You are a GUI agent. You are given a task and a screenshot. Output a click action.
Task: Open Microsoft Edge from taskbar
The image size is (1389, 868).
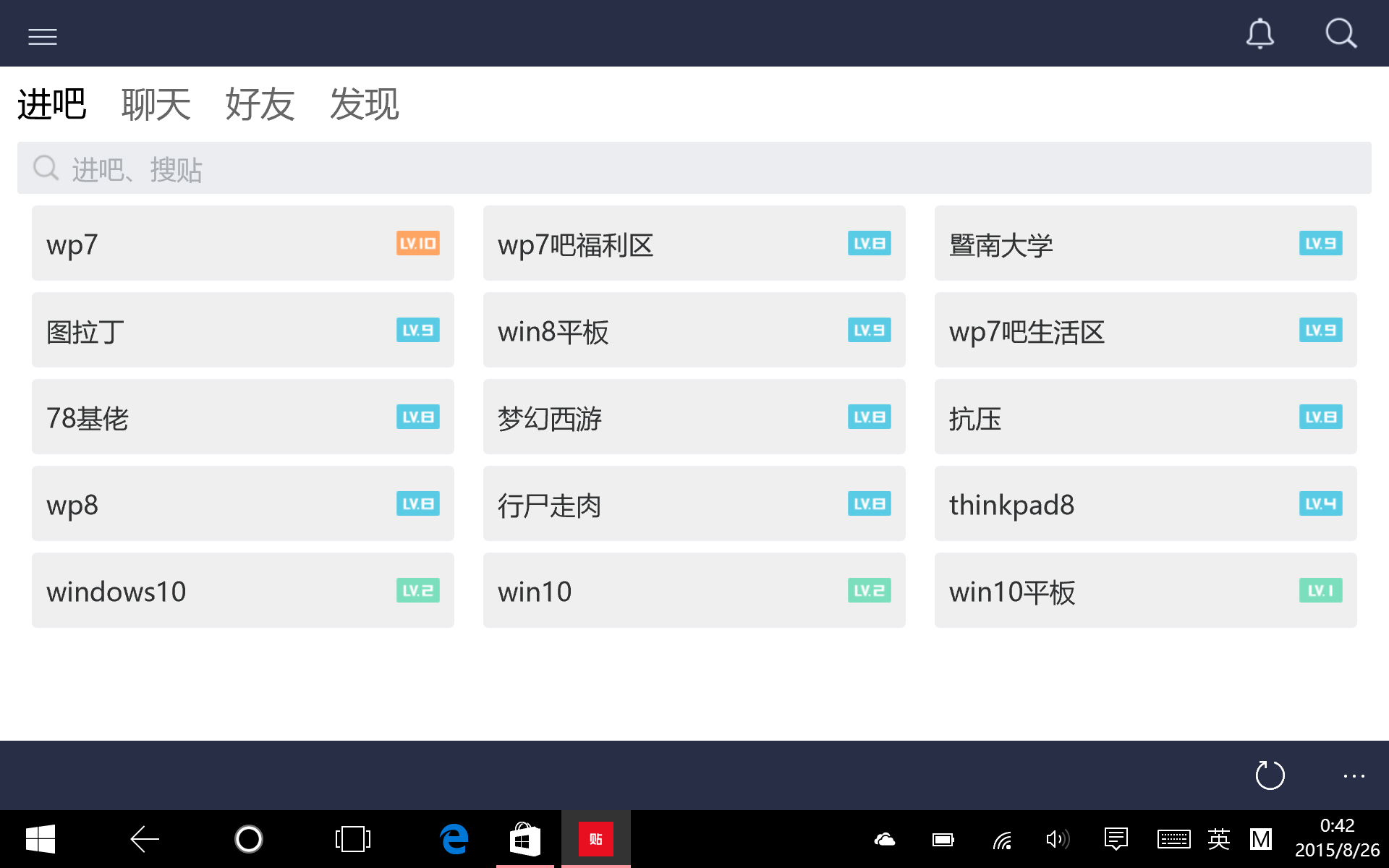coord(454,839)
